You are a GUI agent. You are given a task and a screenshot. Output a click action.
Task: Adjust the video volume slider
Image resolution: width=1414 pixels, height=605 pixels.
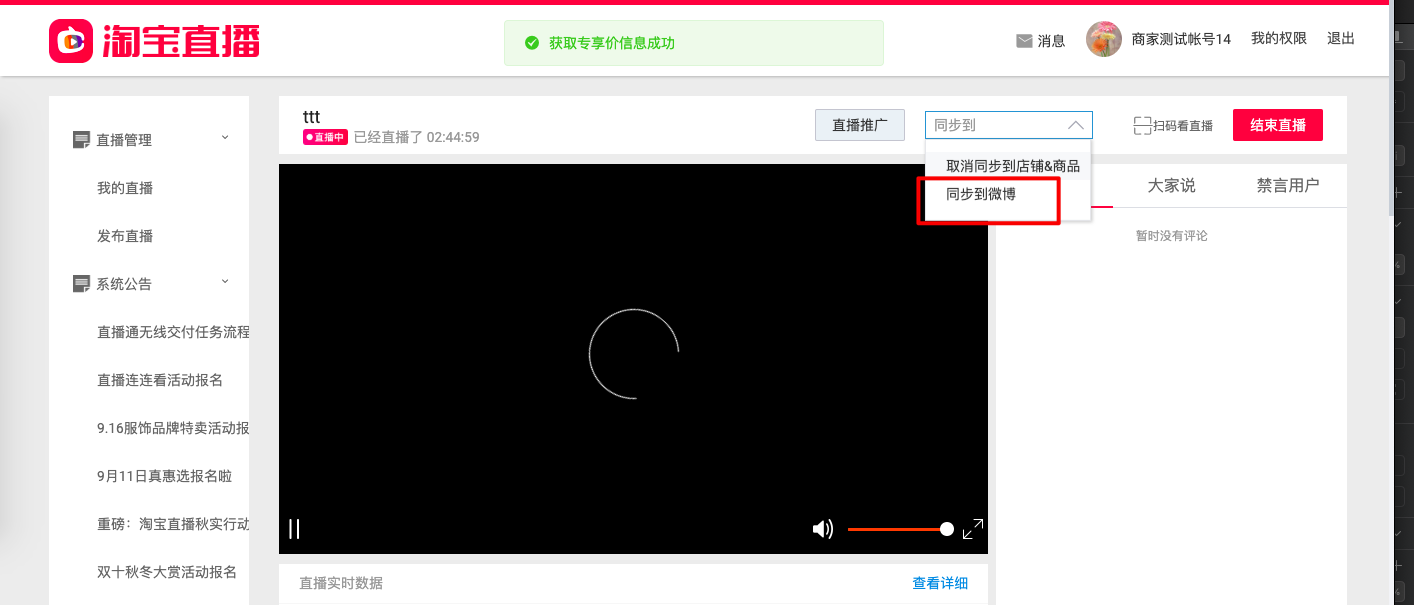point(900,529)
